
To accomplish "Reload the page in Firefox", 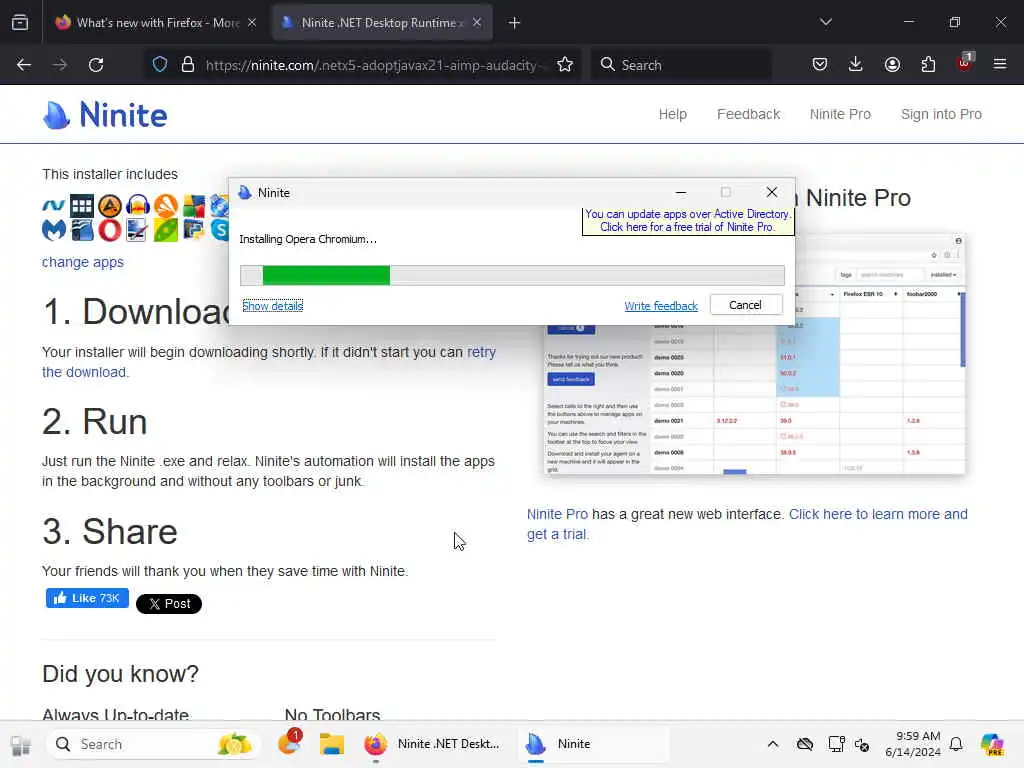I will pyautogui.click(x=96, y=65).
